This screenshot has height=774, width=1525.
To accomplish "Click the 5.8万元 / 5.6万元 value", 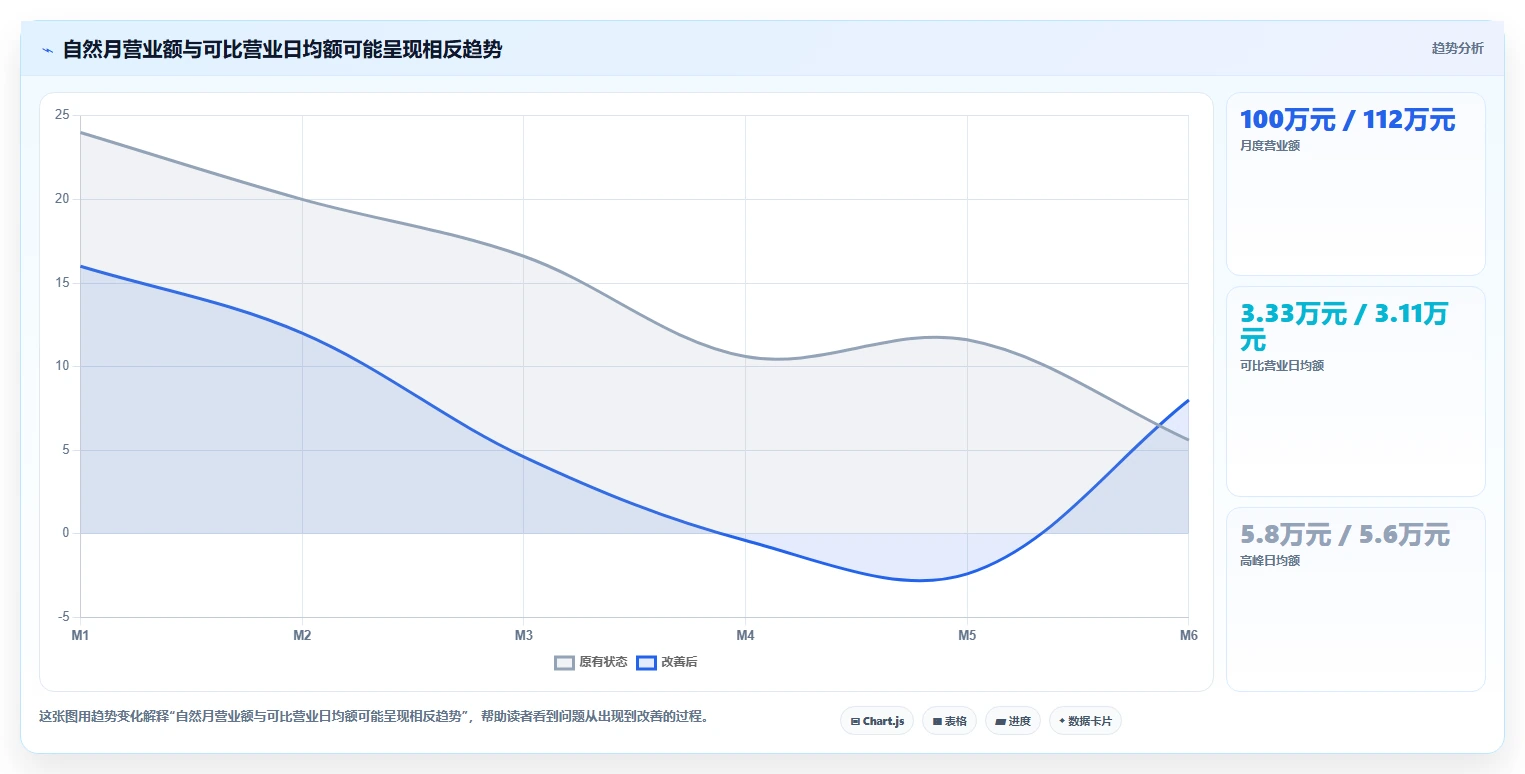I will 1344,535.
